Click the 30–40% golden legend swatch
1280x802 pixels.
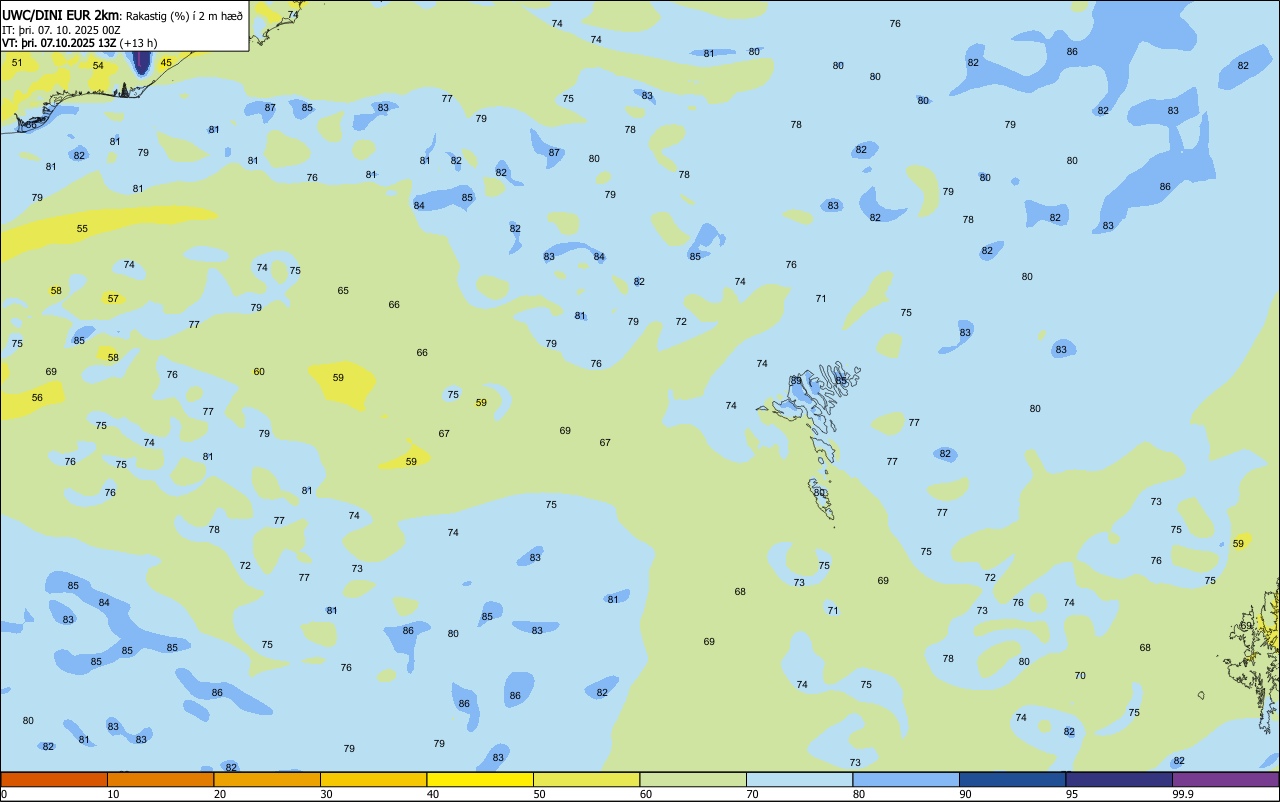tap(373, 779)
